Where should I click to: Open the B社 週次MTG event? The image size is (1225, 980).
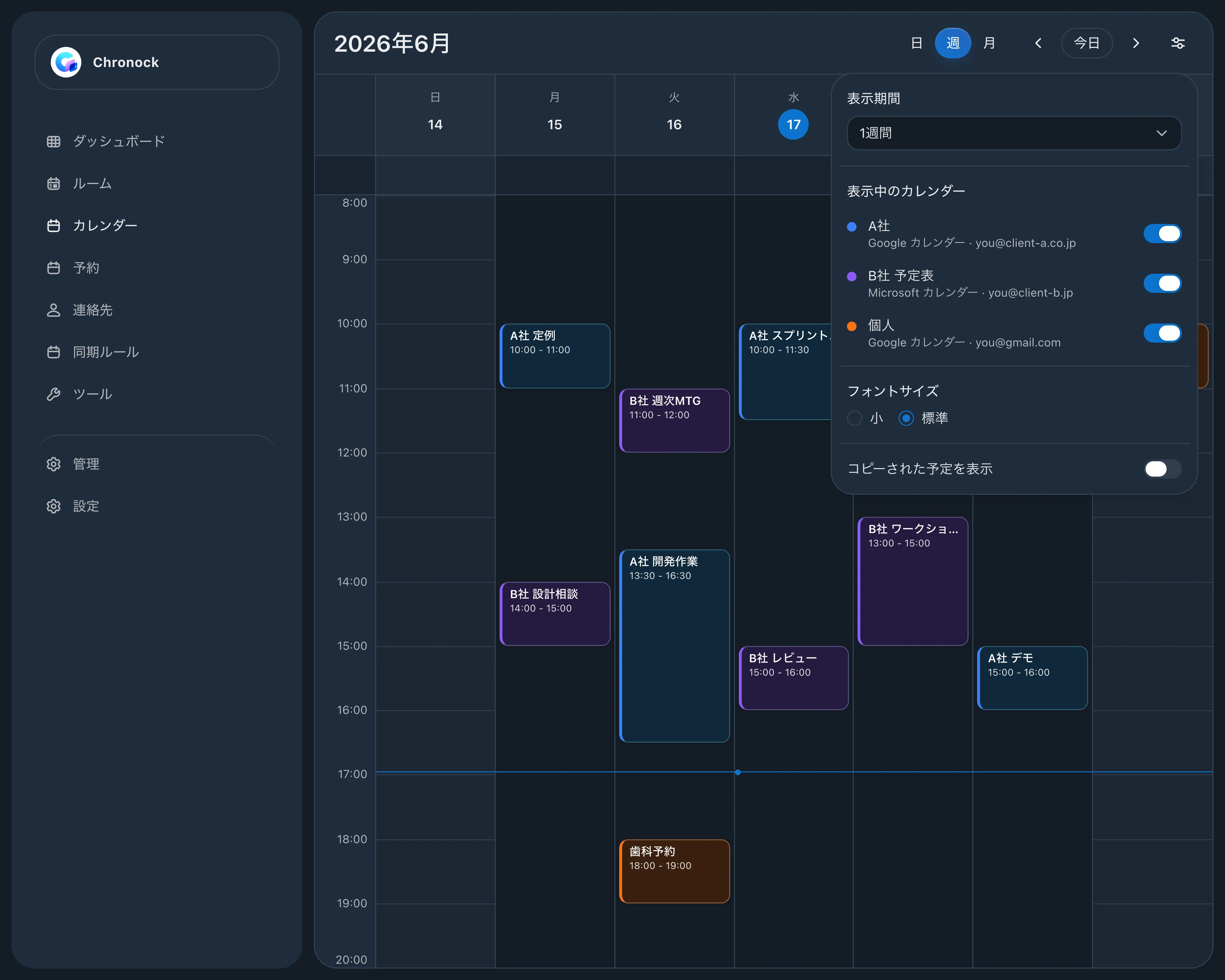point(674,421)
